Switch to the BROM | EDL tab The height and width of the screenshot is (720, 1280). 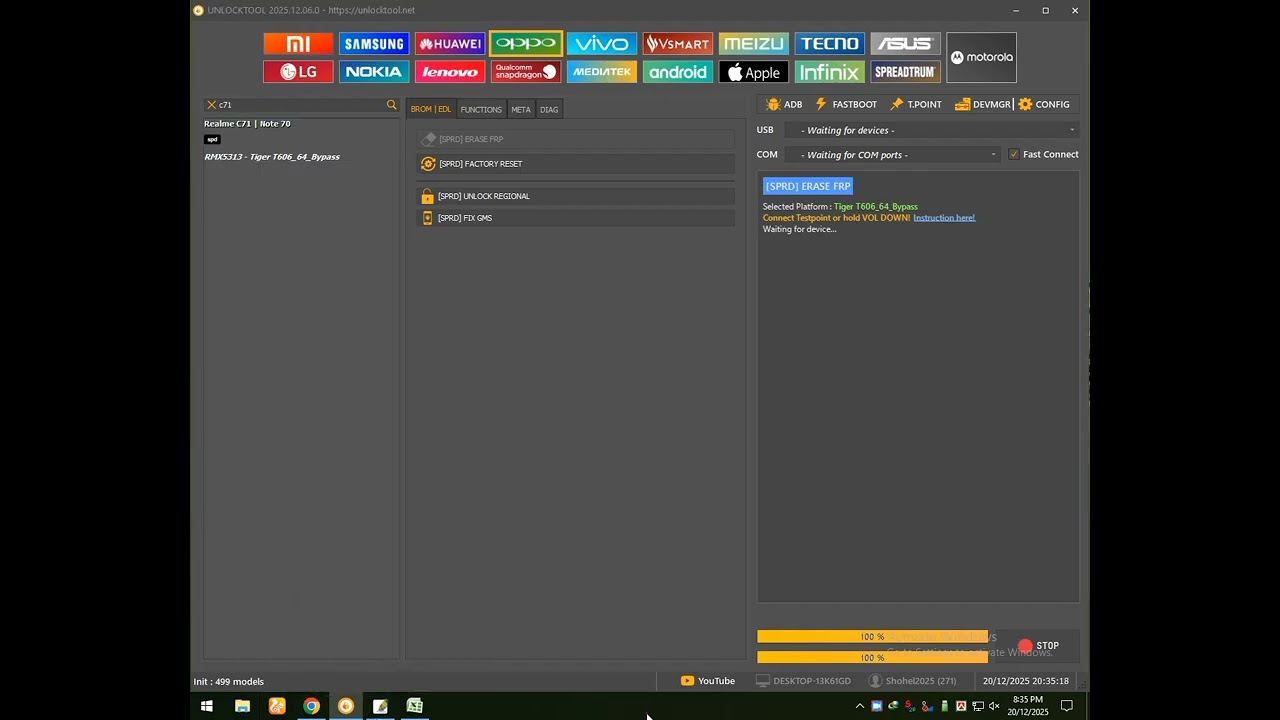point(431,109)
